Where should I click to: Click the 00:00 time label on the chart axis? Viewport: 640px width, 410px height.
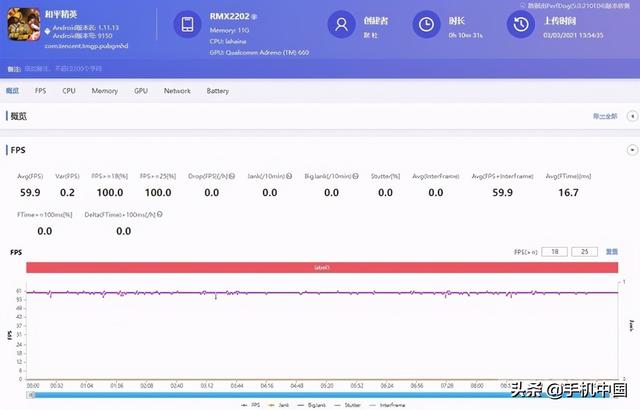point(33,386)
